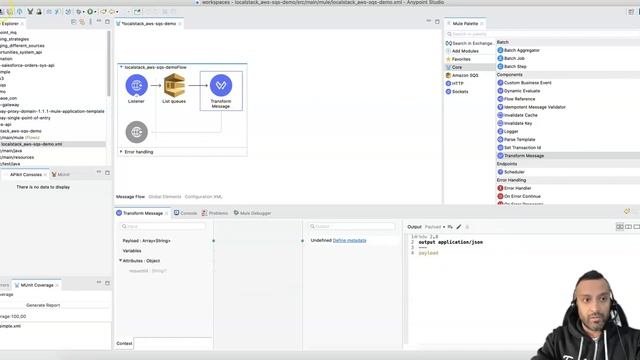Click the greyed-out listener response icon
This screenshot has height=360, width=640.
(136, 132)
